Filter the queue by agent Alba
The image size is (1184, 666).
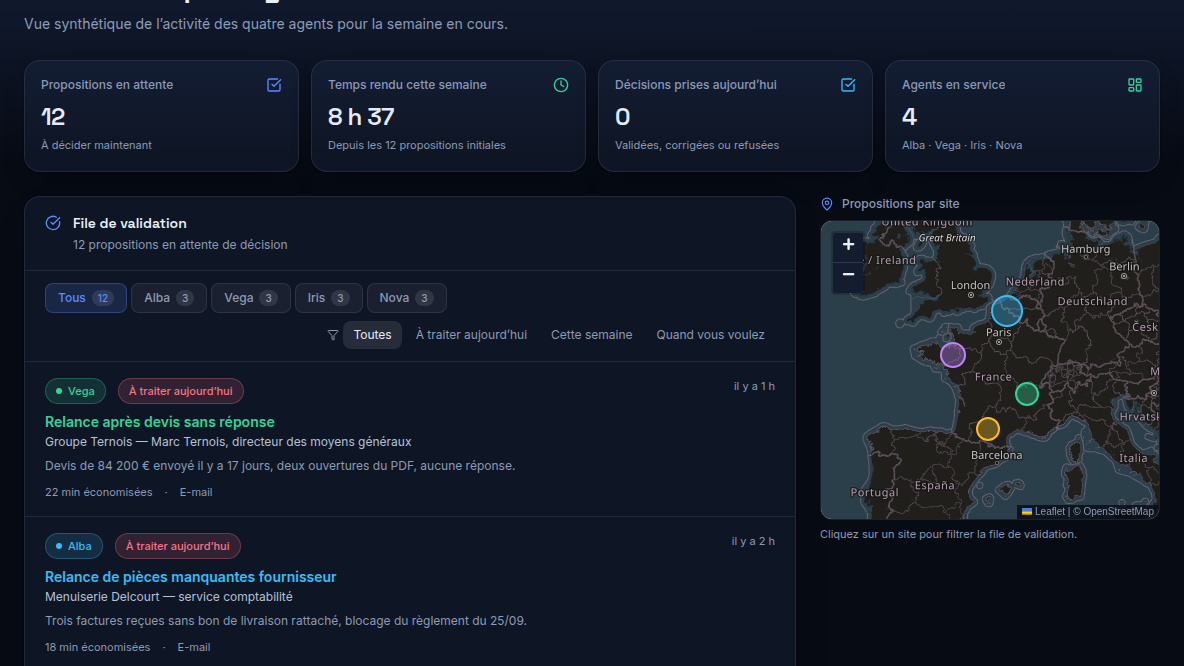[168, 298]
